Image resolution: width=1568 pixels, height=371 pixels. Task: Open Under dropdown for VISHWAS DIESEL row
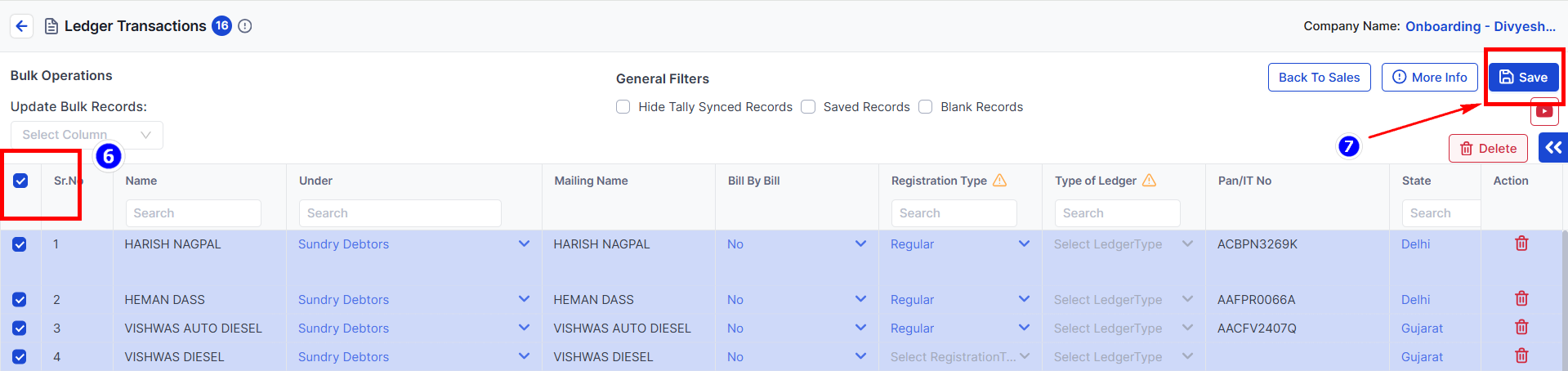(x=413, y=357)
